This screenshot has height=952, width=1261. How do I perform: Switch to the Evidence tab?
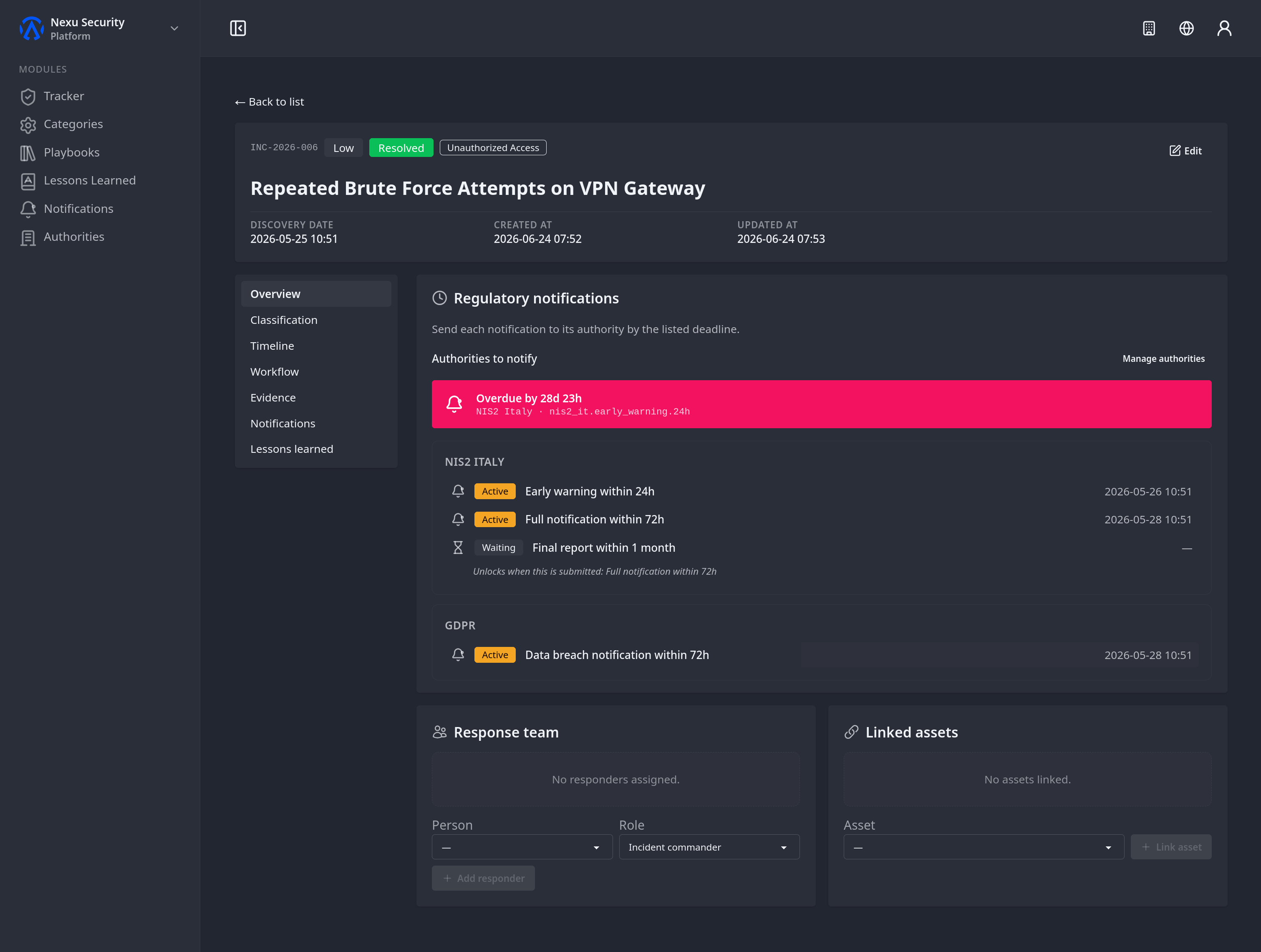click(316, 398)
